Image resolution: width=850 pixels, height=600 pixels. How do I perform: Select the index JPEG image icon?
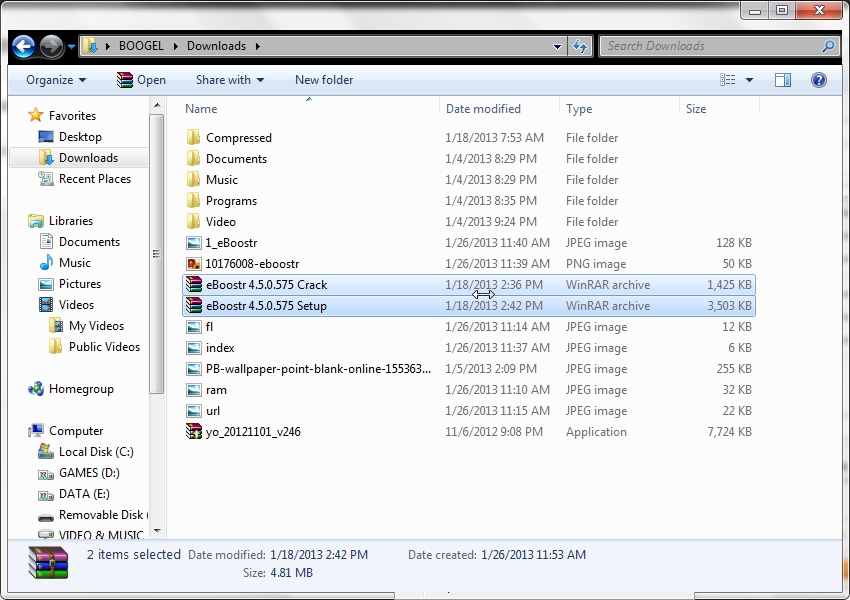[194, 348]
